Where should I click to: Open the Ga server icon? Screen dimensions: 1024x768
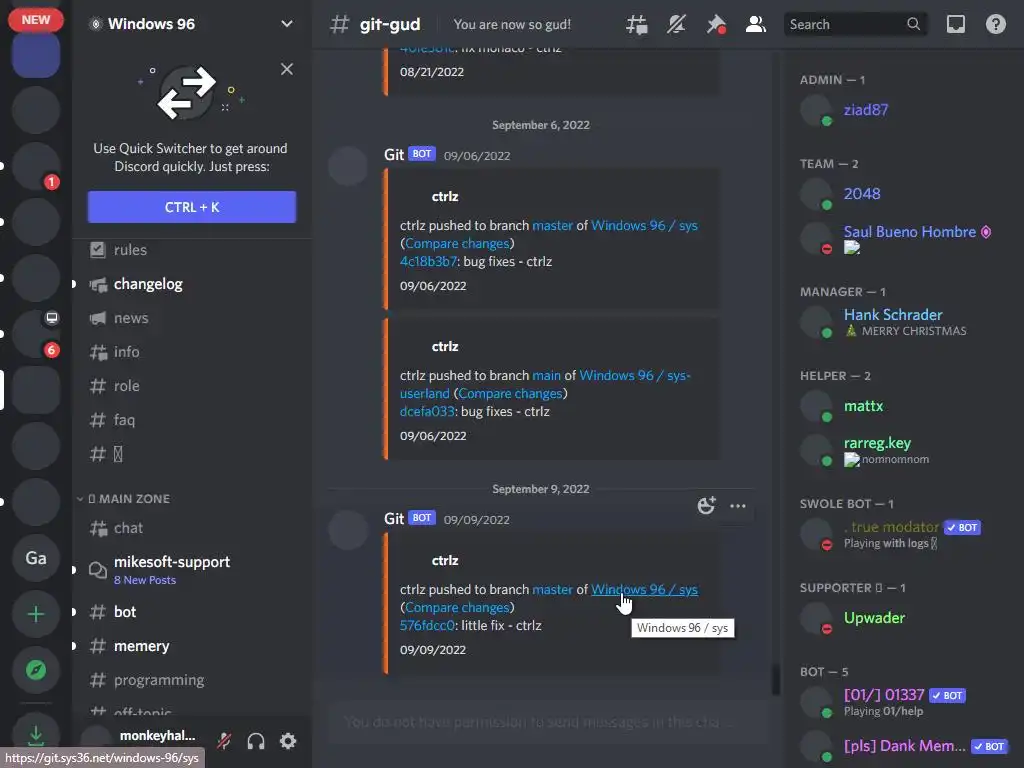point(36,558)
